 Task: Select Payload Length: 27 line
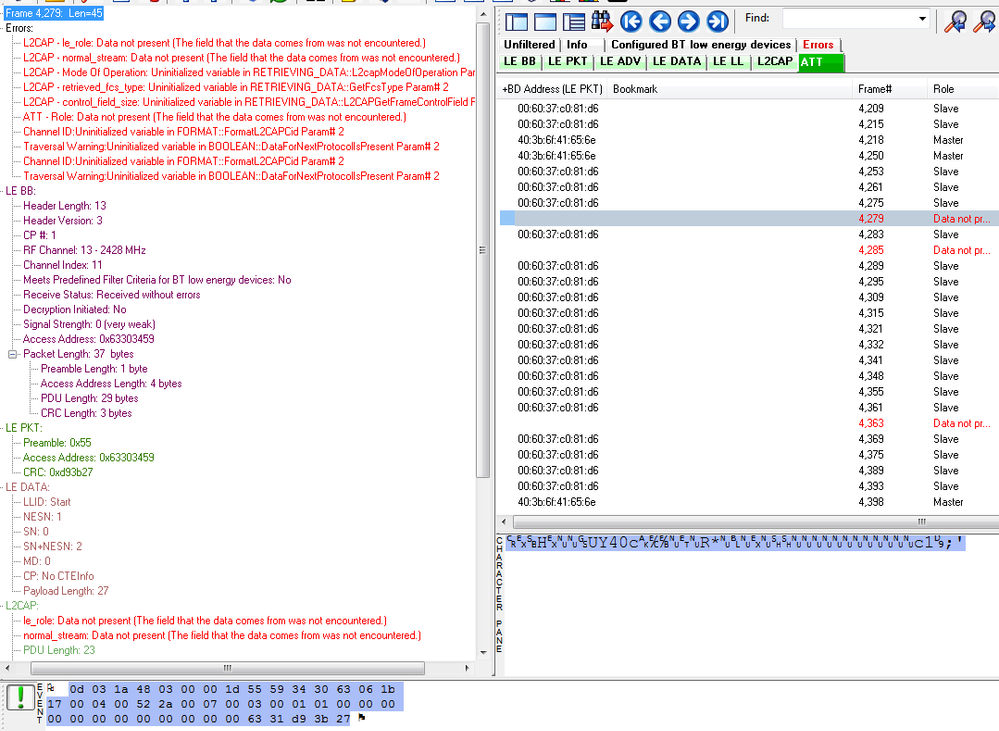pyautogui.click(x=66, y=591)
